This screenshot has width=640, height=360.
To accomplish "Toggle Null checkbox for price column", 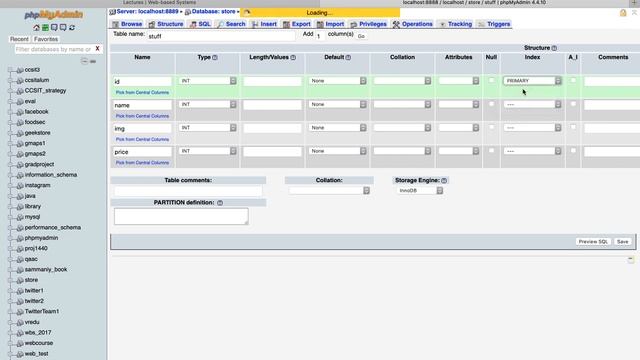I will click(x=491, y=151).
